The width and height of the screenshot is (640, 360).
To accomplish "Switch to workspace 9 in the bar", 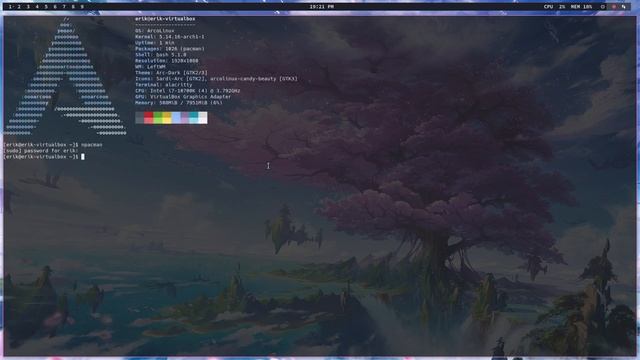I will 82,7.
